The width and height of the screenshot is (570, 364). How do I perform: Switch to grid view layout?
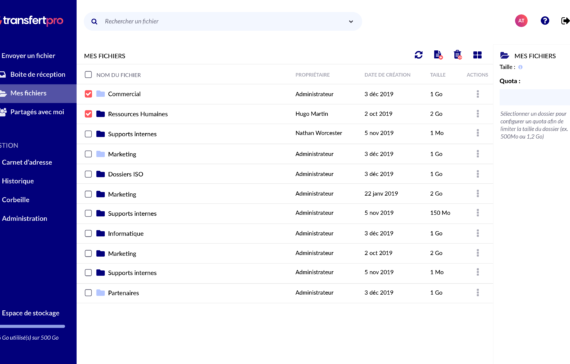pyautogui.click(x=477, y=55)
